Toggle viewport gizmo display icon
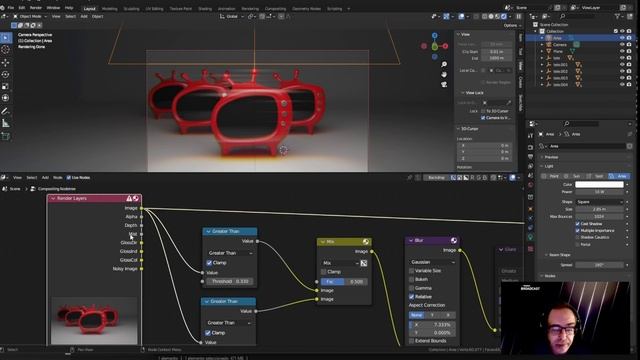This screenshot has height=360, width=640. [446, 16]
